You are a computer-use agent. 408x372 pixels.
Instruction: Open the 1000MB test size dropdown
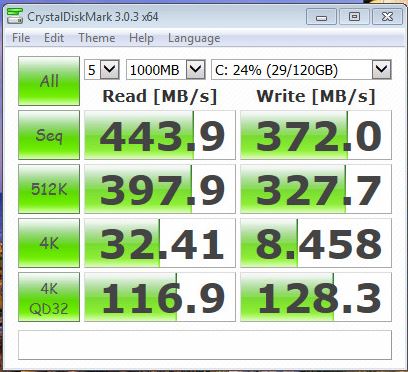[165, 70]
